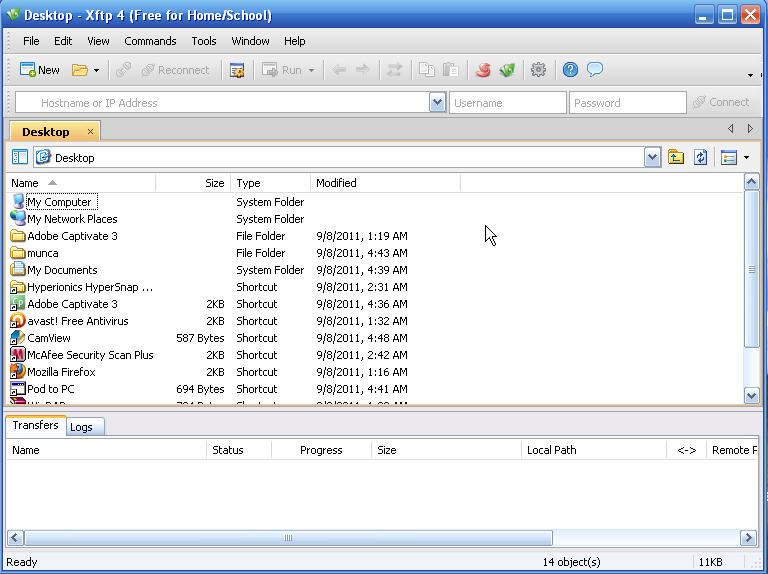Click the Hostname or IP Address field
768x574 pixels.
223,103
